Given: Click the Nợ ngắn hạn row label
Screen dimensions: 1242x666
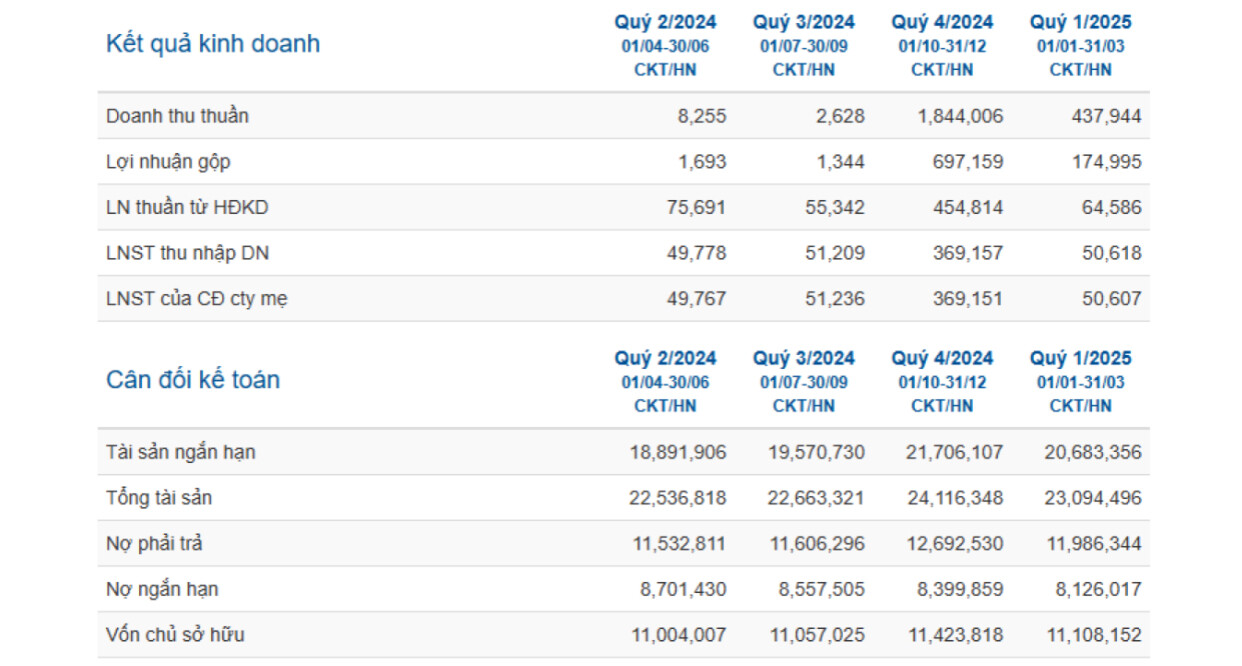Looking at the screenshot, I should 161,589.
